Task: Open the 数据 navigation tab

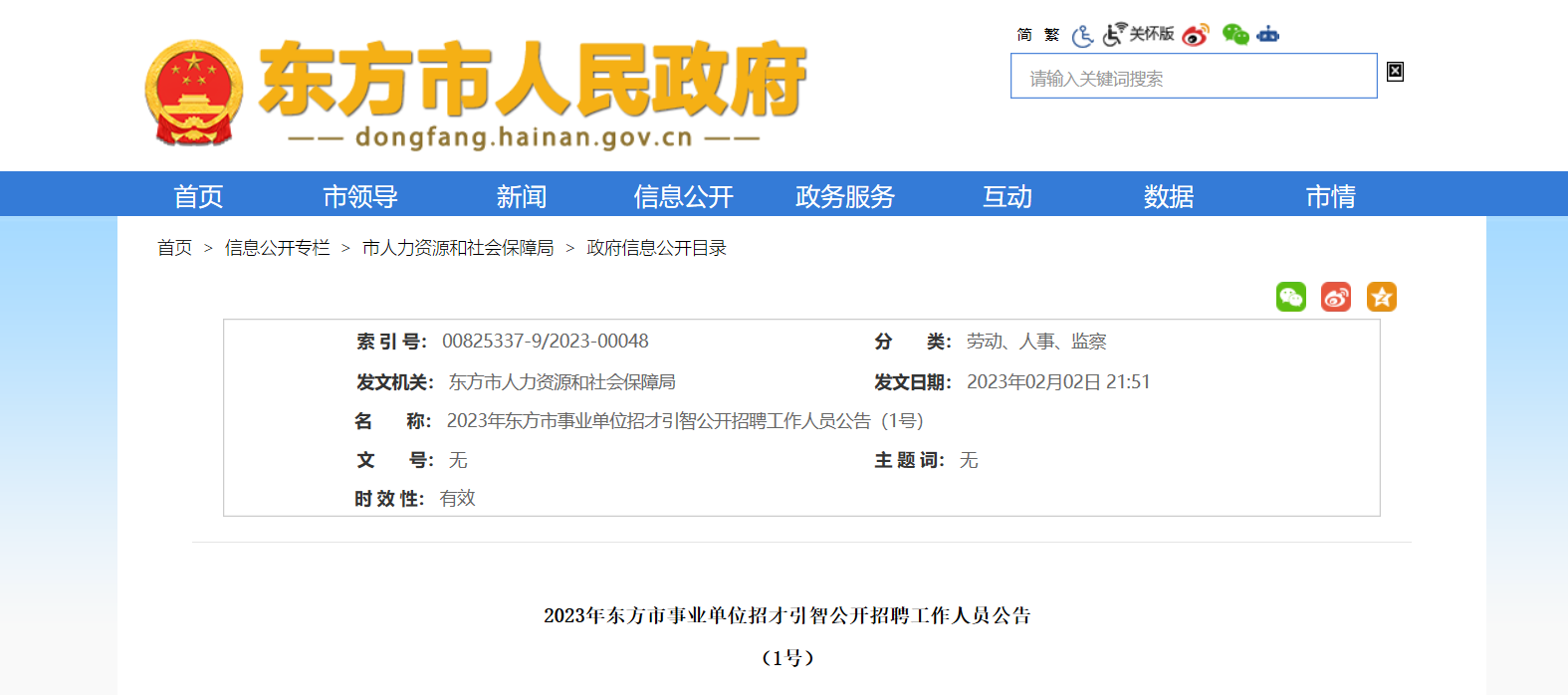Action: click(1169, 196)
